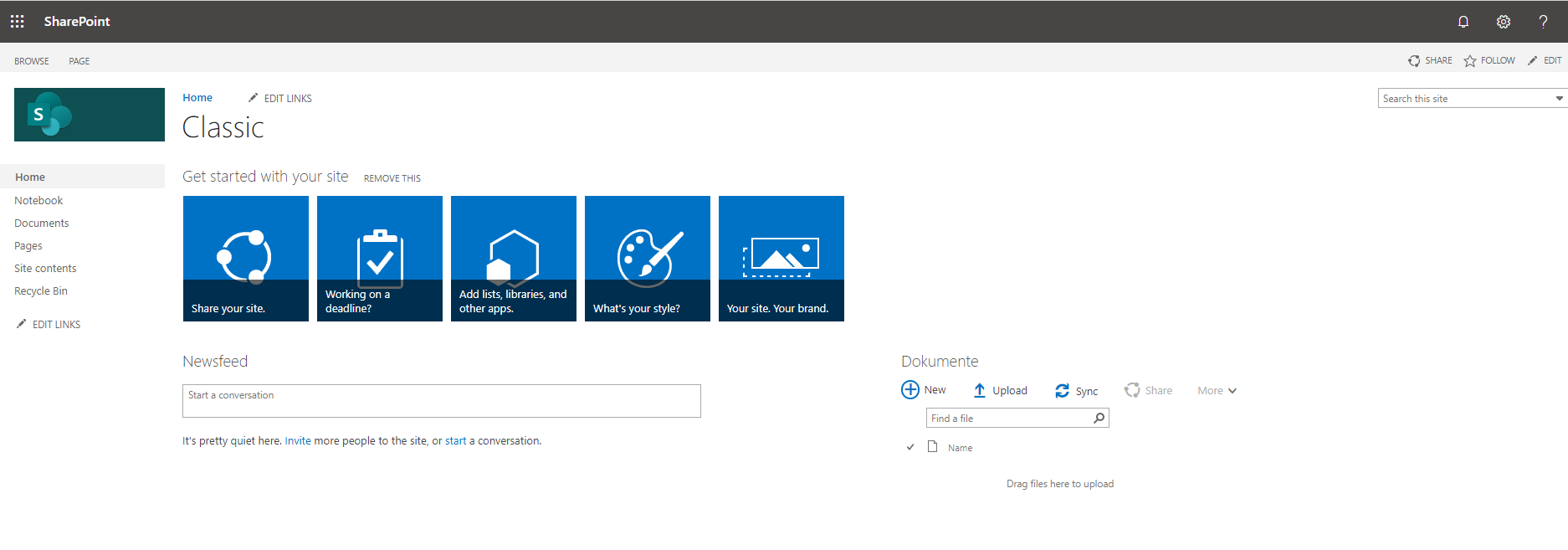This screenshot has height=550, width=1568.
Task: Open the What's your style tile
Action: pos(648,259)
